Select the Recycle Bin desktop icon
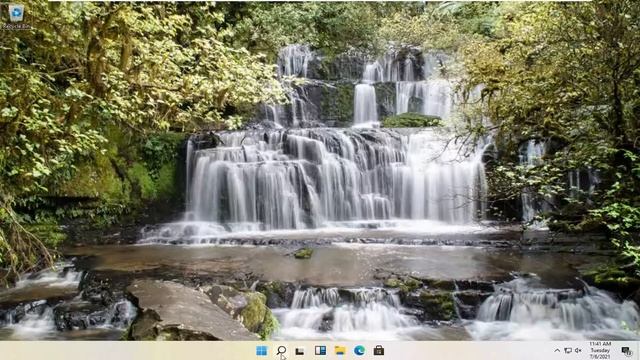The width and height of the screenshot is (640, 360). coord(16,17)
